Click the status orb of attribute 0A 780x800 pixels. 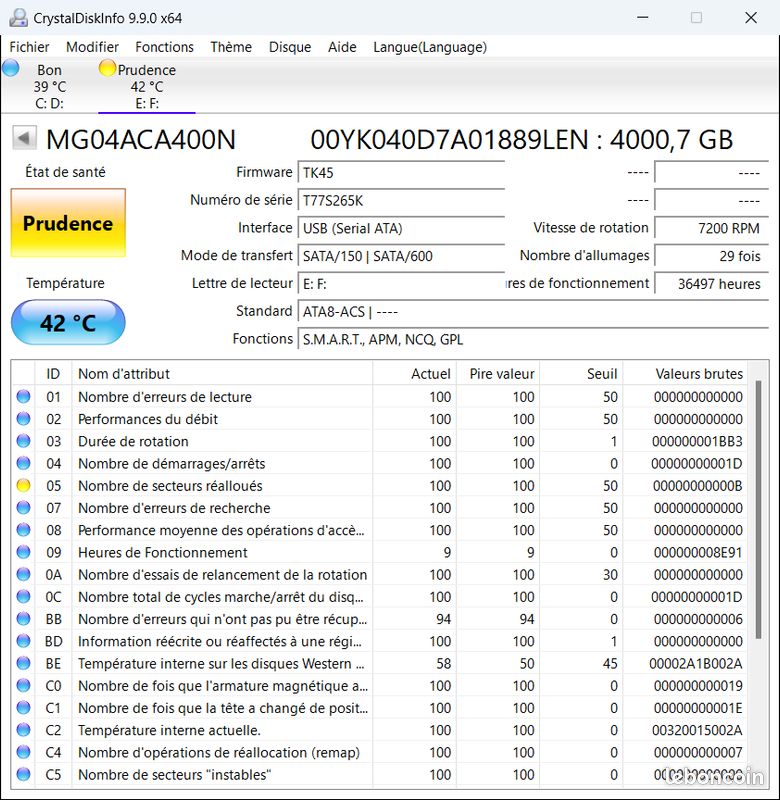23,574
